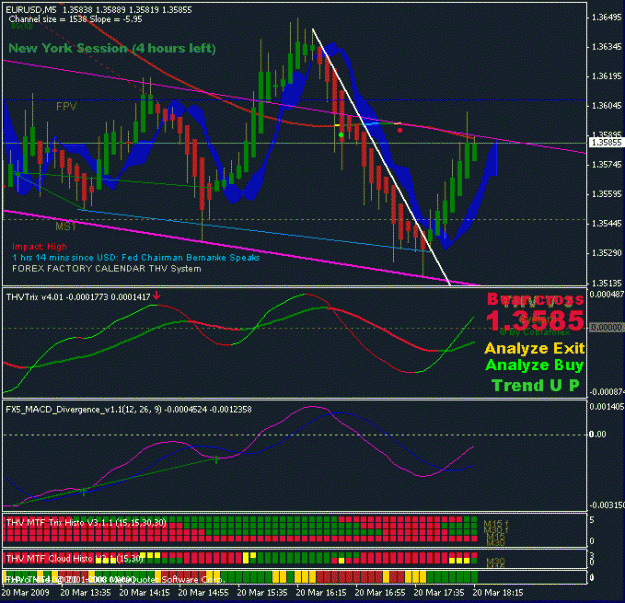Click the 20 Mar 15:35 time label
The width and height of the screenshot is (625, 603).
click(262, 593)
